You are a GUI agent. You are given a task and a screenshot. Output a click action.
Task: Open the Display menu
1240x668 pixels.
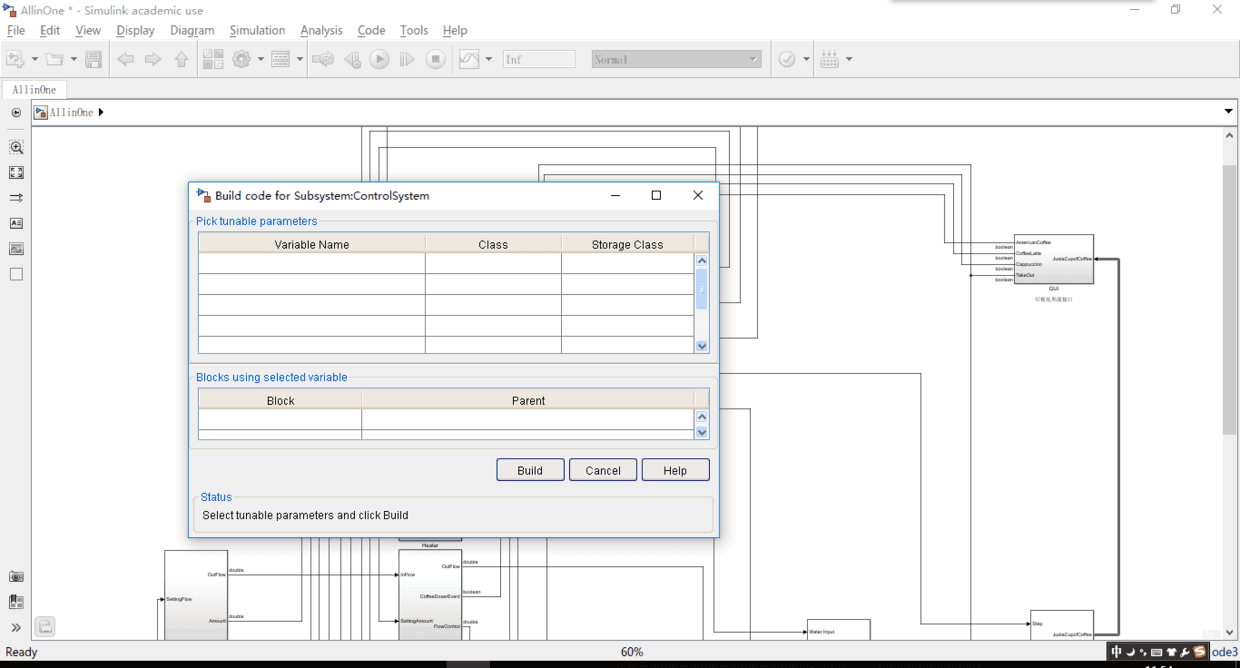135,31
